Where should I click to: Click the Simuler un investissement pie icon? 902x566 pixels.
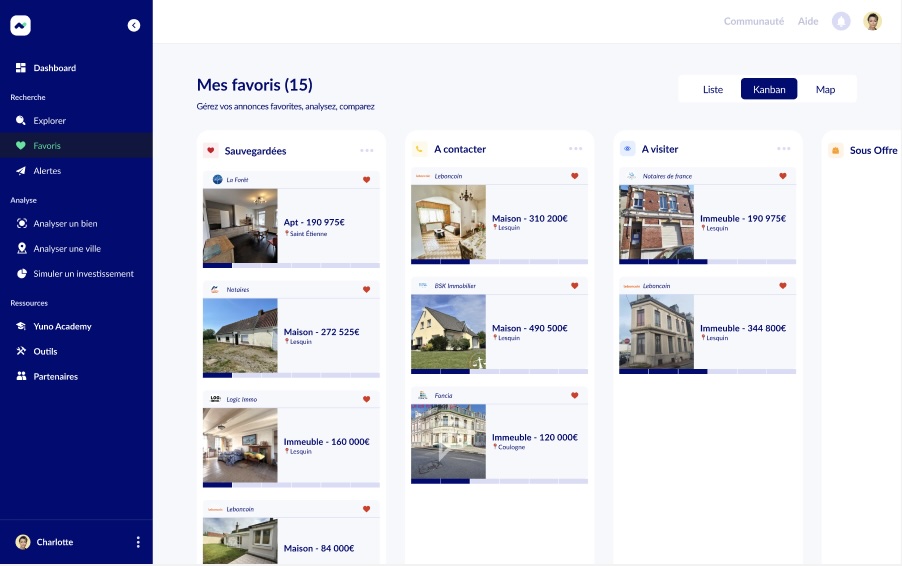22,274
